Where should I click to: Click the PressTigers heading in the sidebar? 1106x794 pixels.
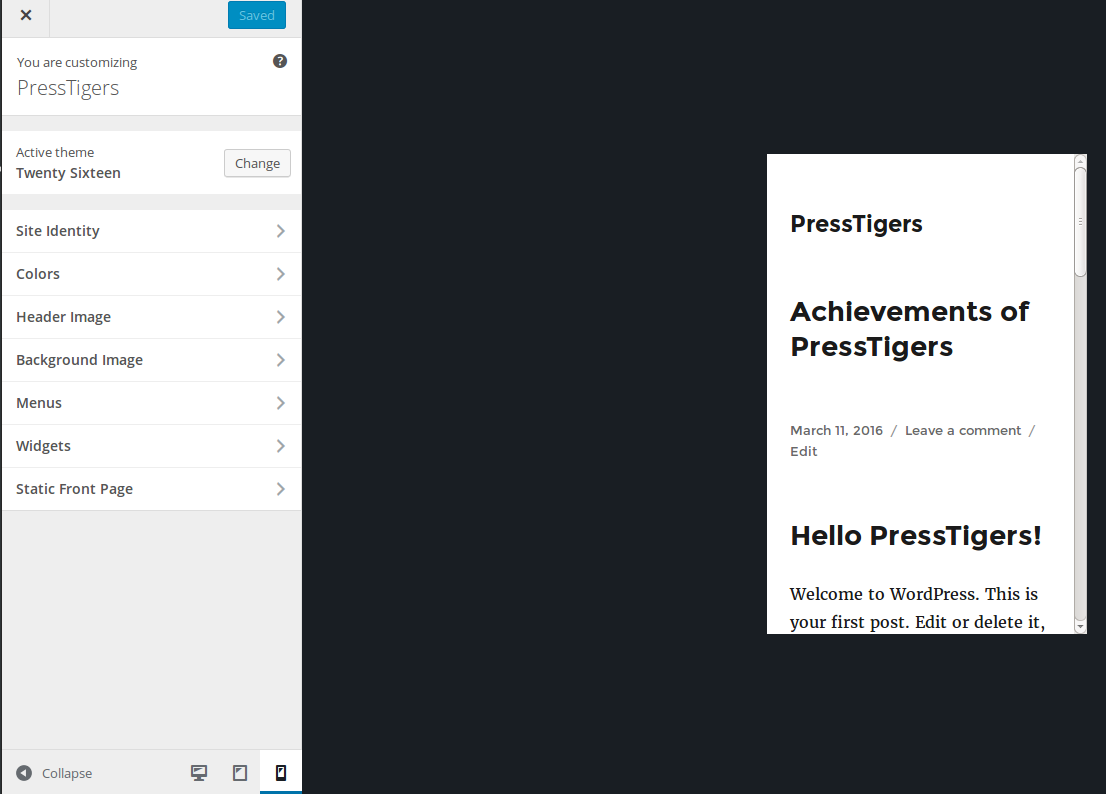pos(68,88)
